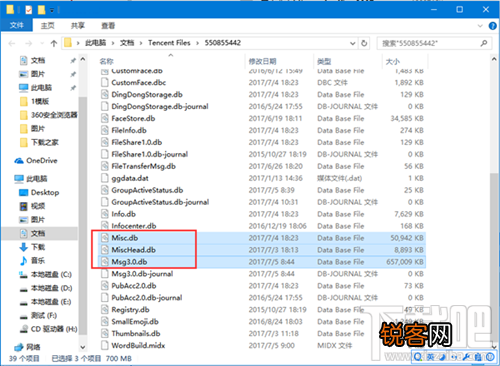Click the Msg3.0.db file icon

tap(105, 262)
